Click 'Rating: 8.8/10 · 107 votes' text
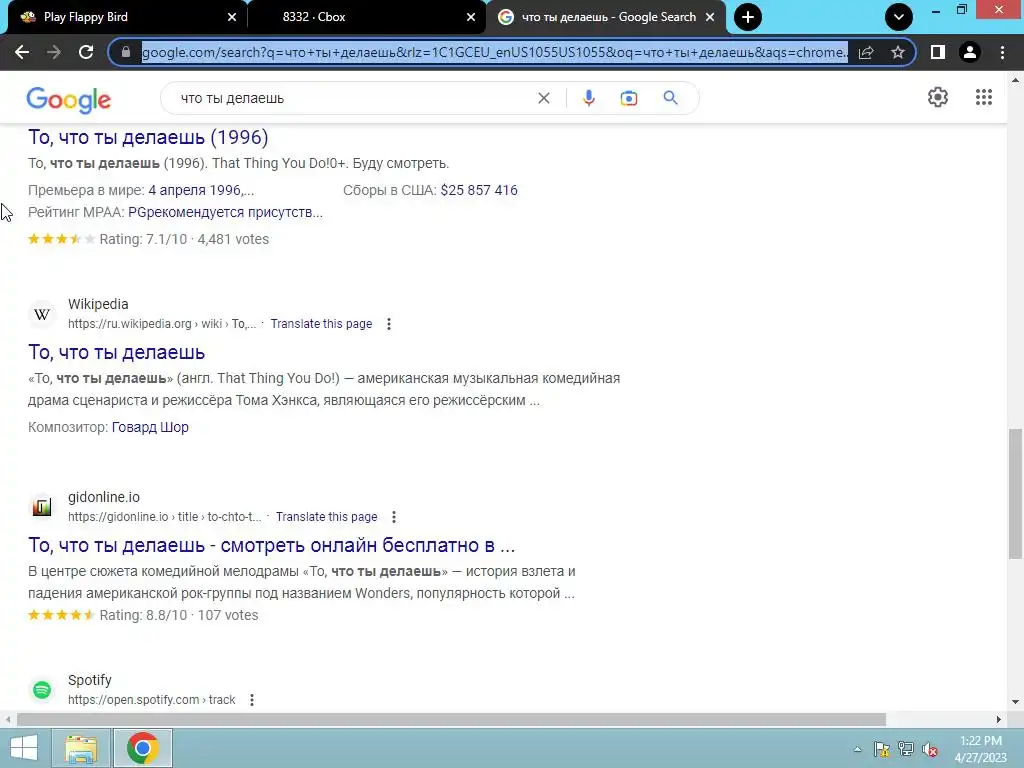Image resolution: width=1024 pixels, height=768 pixels. [x=179, y=615]
